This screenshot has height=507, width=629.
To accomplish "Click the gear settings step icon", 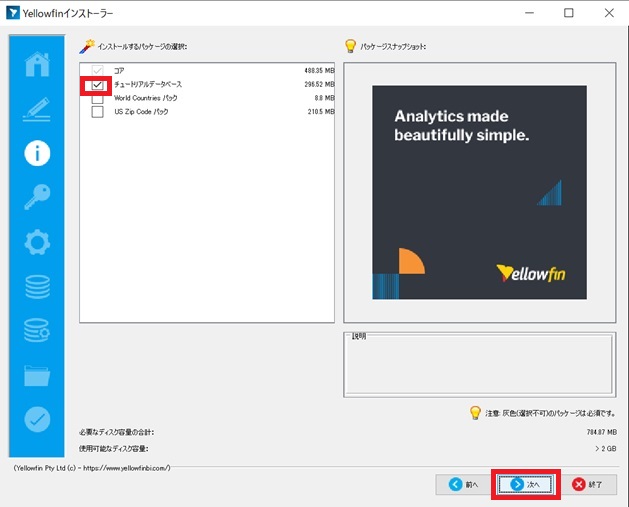I will [37, 242].
